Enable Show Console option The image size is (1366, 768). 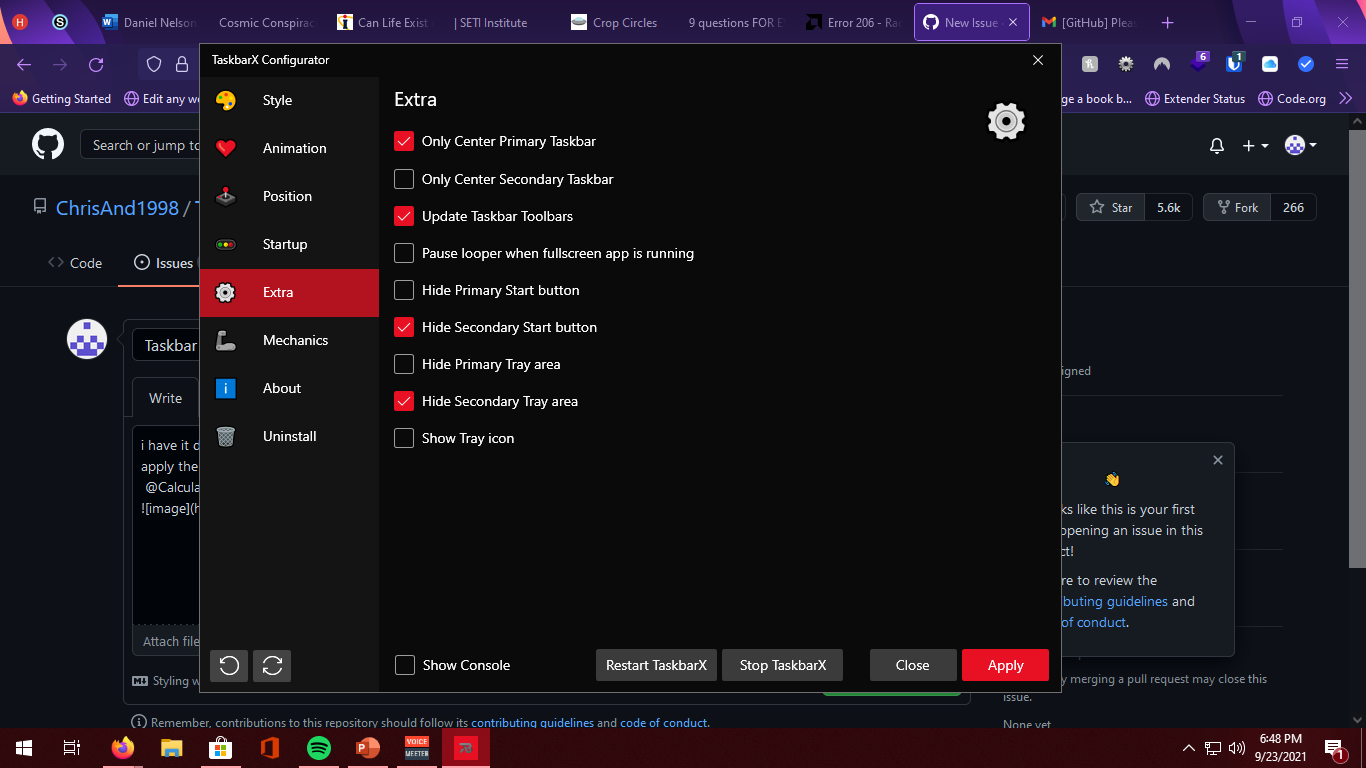[404, 665]
